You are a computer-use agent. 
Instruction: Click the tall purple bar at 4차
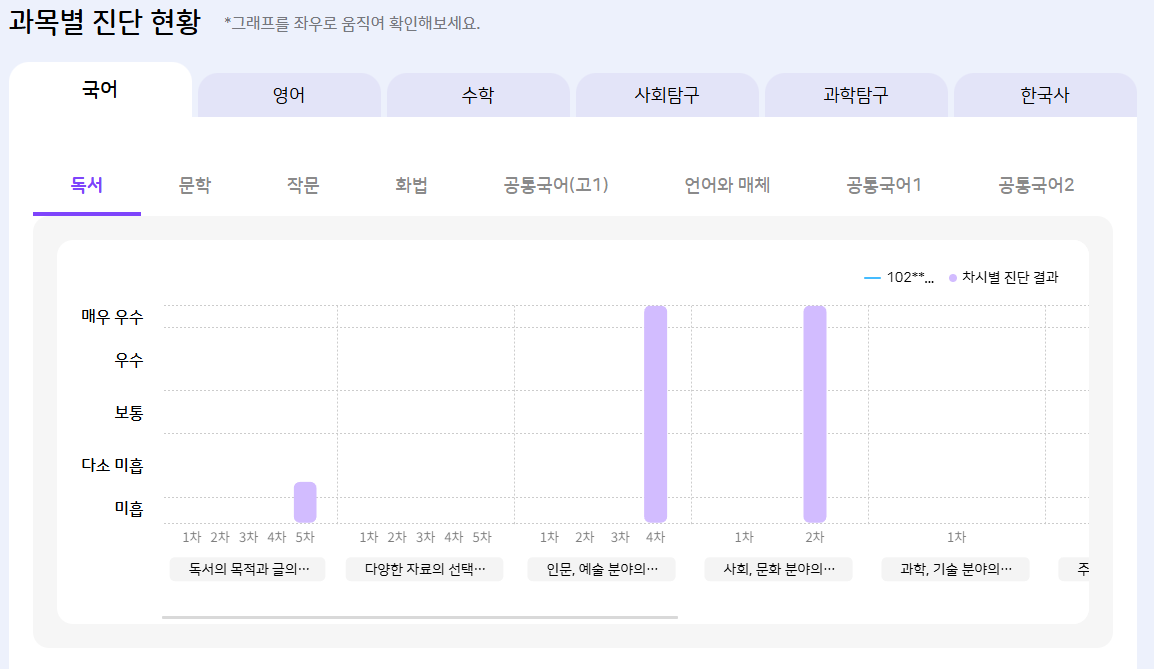tap(655, 413)
